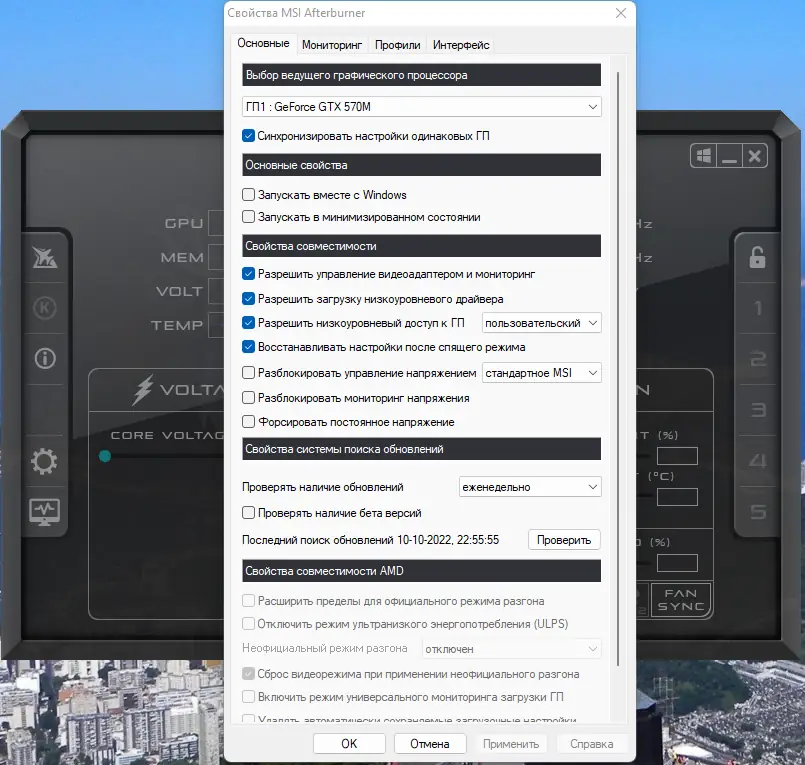
Task: Toggle Расширить пределы для официального режима разгона
Action: click(248, 600)
